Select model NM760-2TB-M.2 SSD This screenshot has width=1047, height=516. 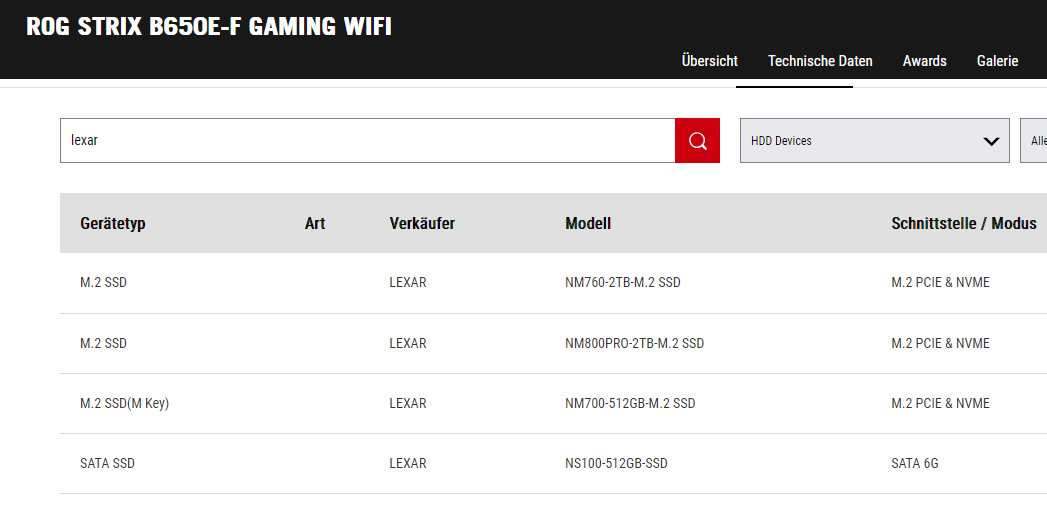[x=623, y=282]
